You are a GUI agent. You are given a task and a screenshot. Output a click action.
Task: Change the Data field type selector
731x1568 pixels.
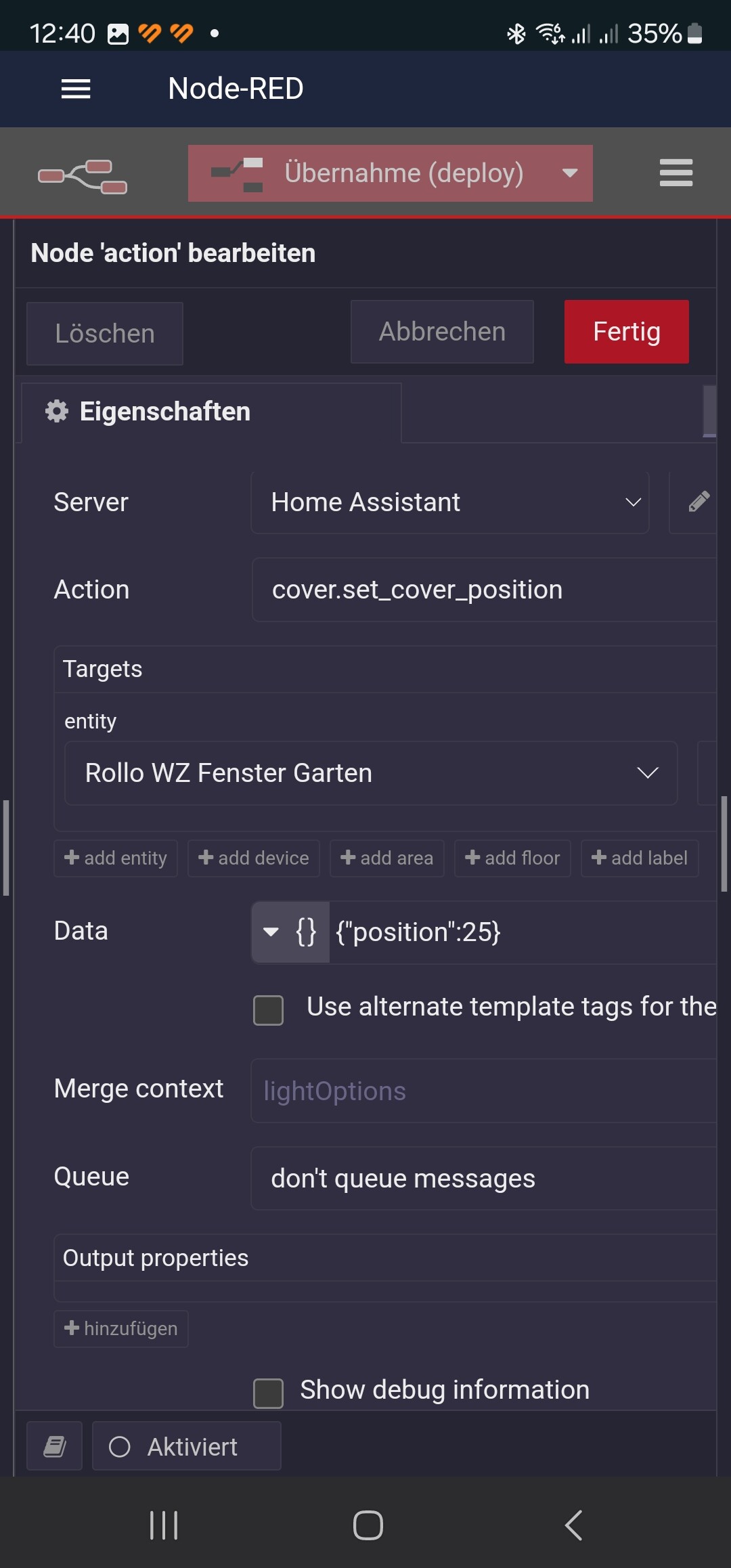[290, 932]
